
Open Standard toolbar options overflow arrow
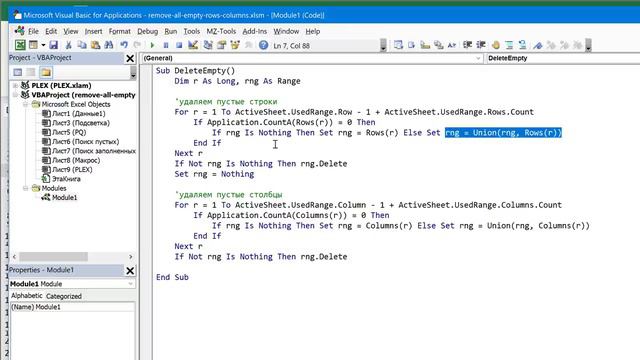click(x=383, y=45)
